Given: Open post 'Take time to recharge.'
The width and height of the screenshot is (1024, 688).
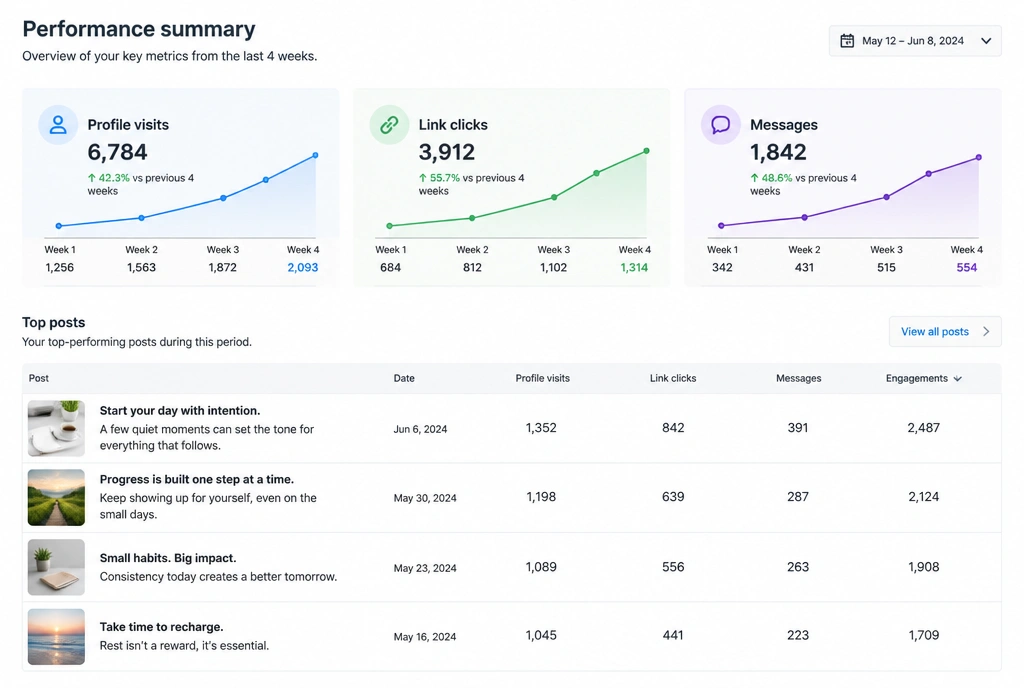Looking at the screenshot, I should point(161,627).
